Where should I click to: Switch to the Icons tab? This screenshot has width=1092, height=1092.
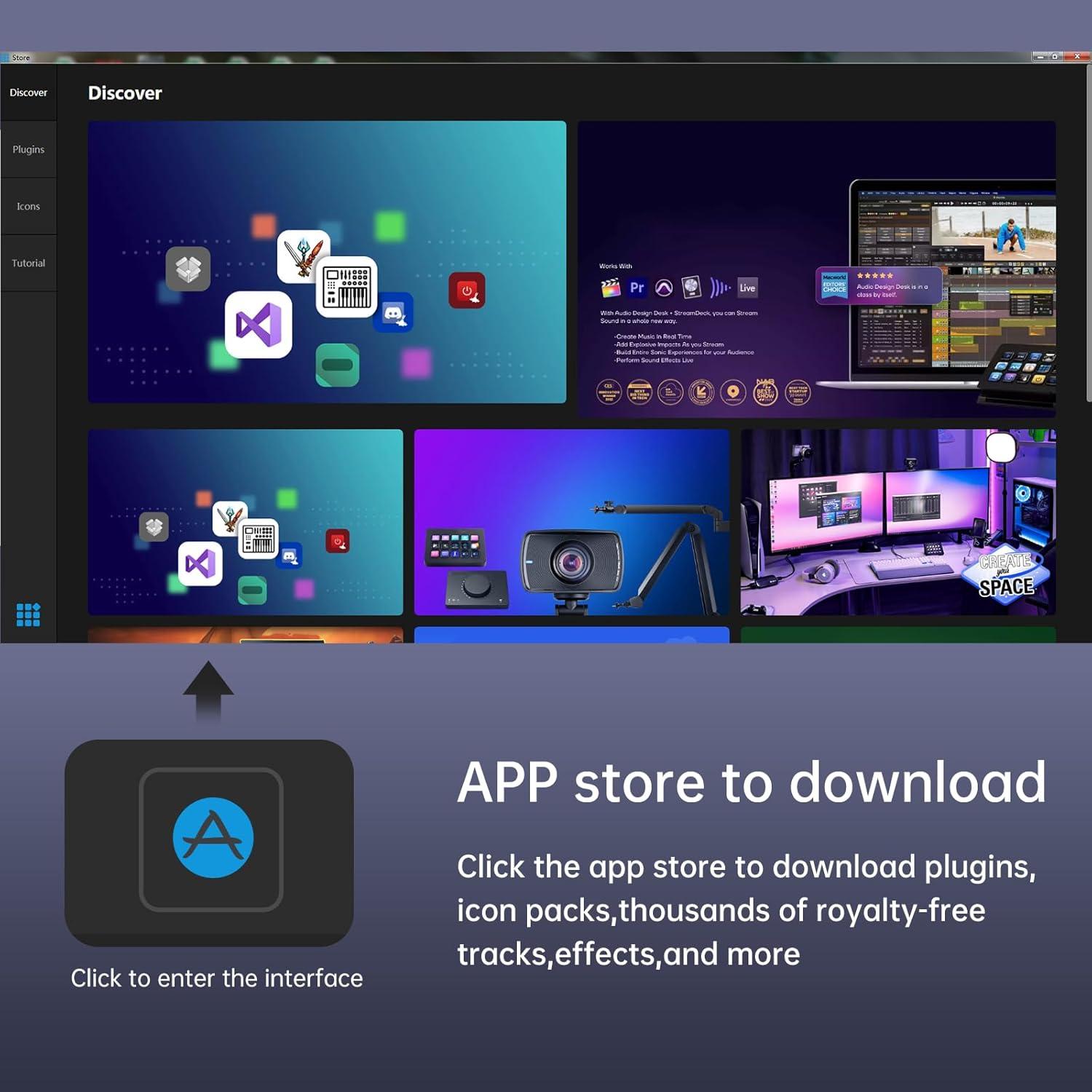[x=28, y=206]
